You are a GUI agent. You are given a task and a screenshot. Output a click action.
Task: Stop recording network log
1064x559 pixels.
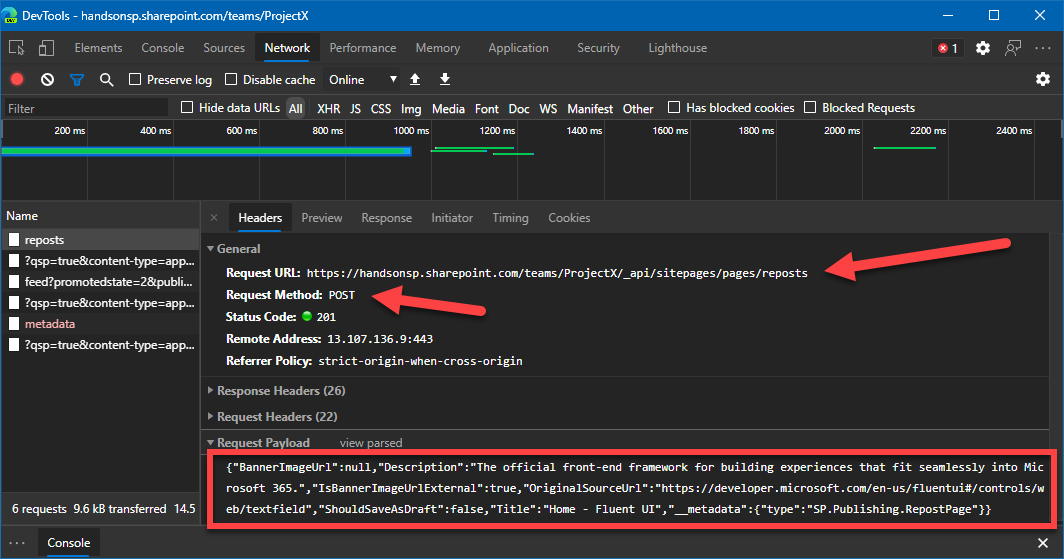[17, 80]
